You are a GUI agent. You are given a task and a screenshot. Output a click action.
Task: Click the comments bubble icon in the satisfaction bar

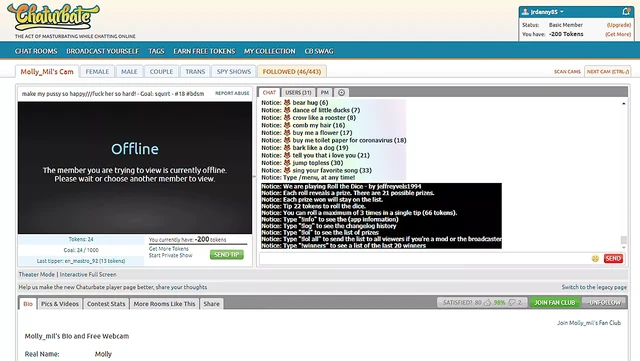coord(512,303)
